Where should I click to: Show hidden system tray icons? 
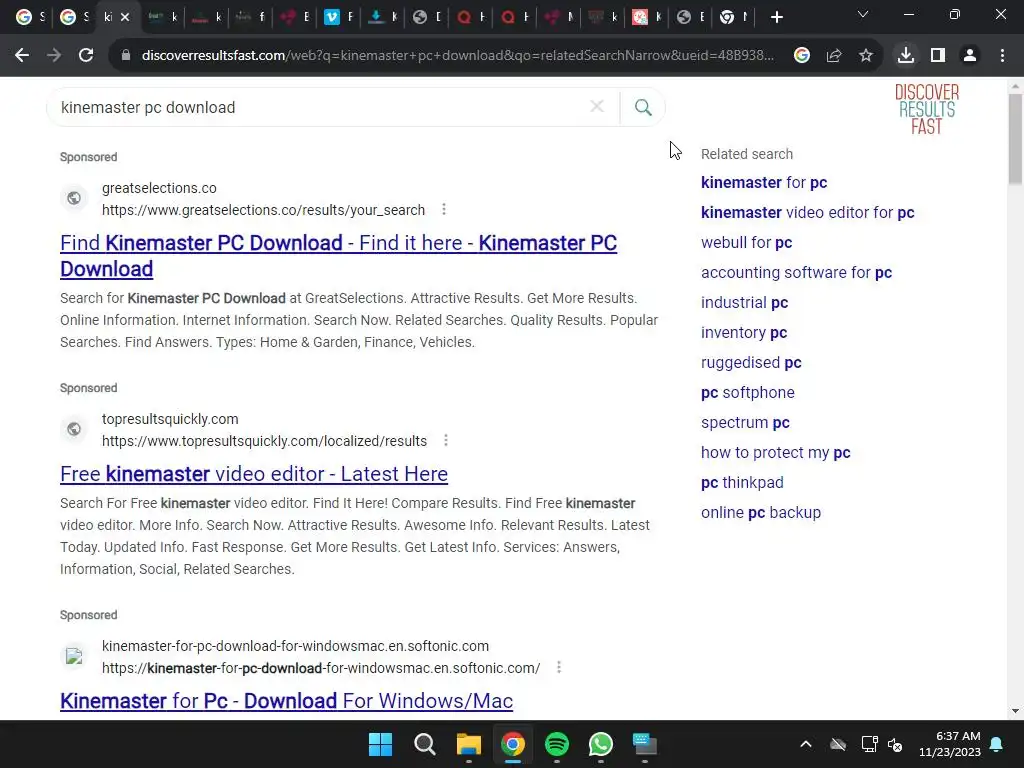(x=806, y=744)
